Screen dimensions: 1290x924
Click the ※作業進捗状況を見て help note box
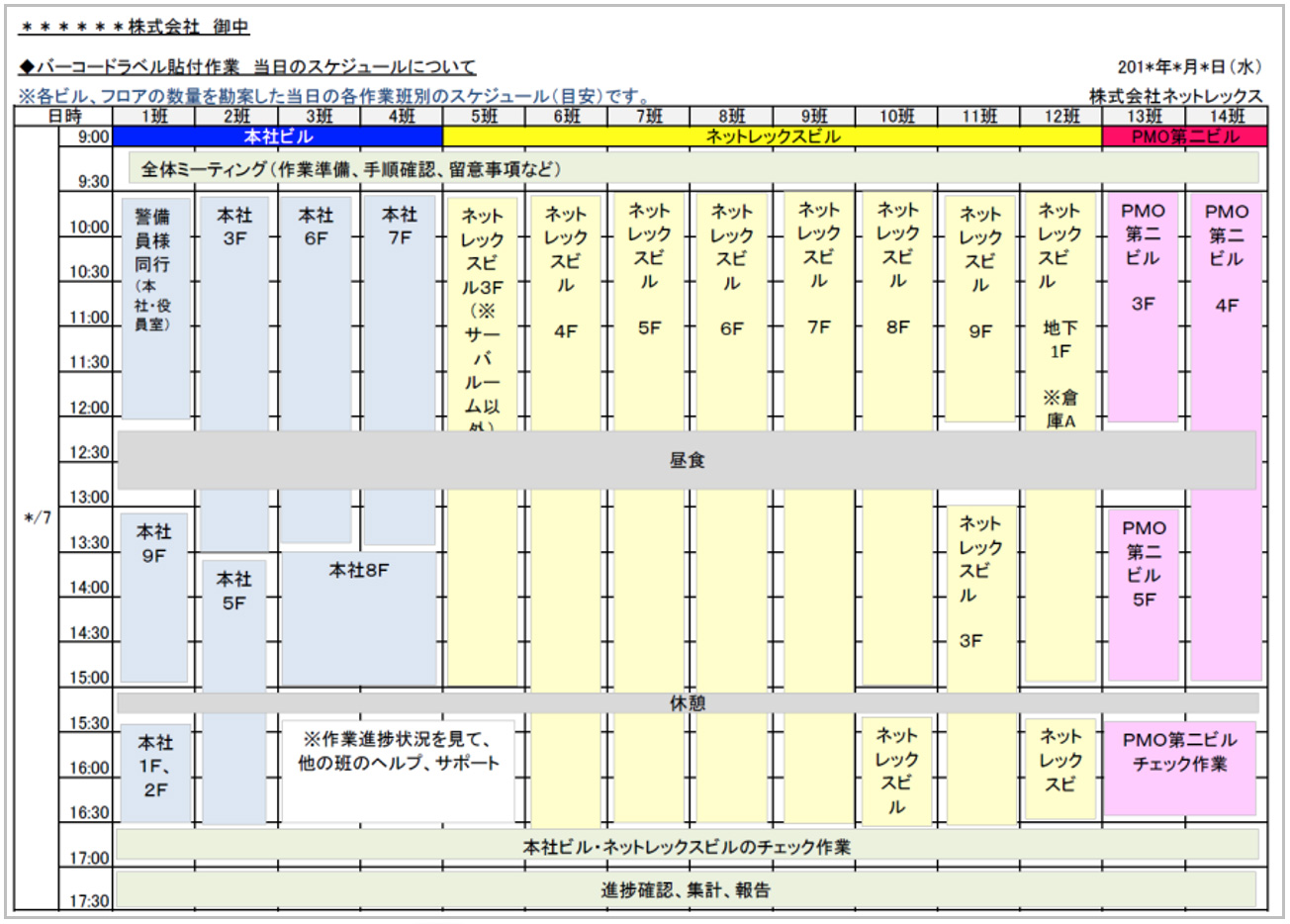coord(399,771)
